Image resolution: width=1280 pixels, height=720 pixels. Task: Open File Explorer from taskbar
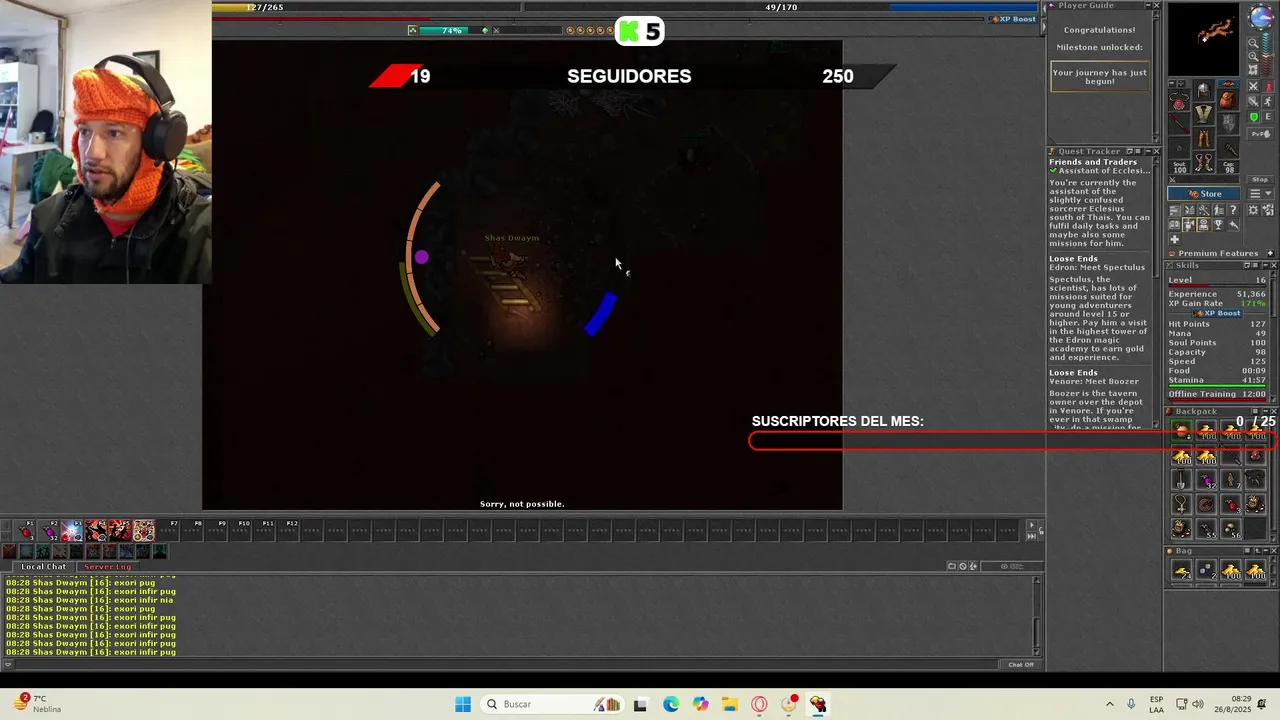pyautogui.click(x=730, y=704)
